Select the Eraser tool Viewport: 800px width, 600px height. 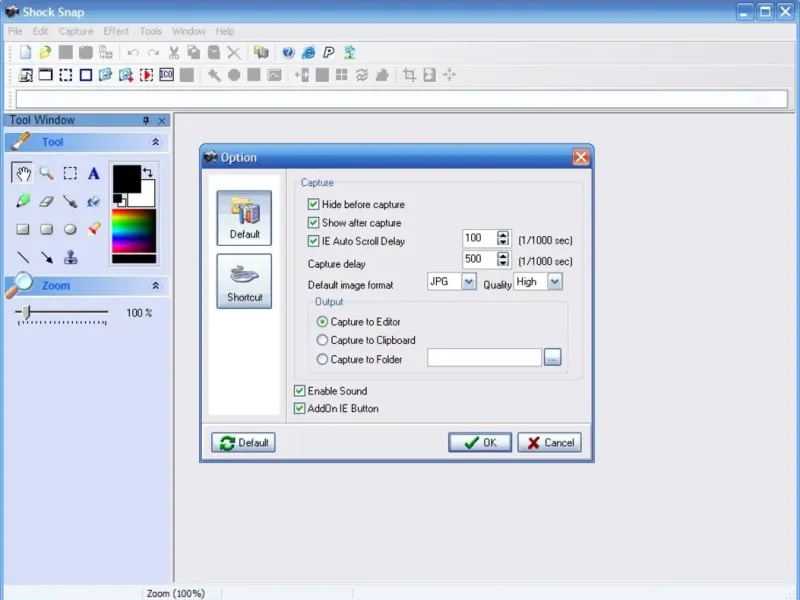coord(46,202)
